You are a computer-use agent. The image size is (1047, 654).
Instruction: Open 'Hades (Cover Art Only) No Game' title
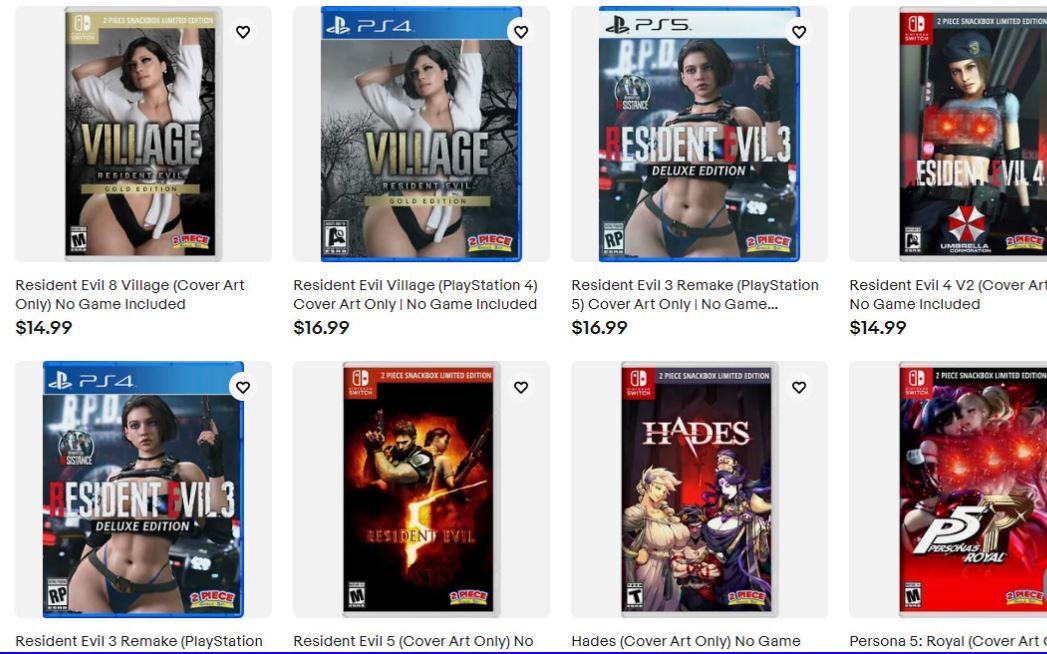686,641
